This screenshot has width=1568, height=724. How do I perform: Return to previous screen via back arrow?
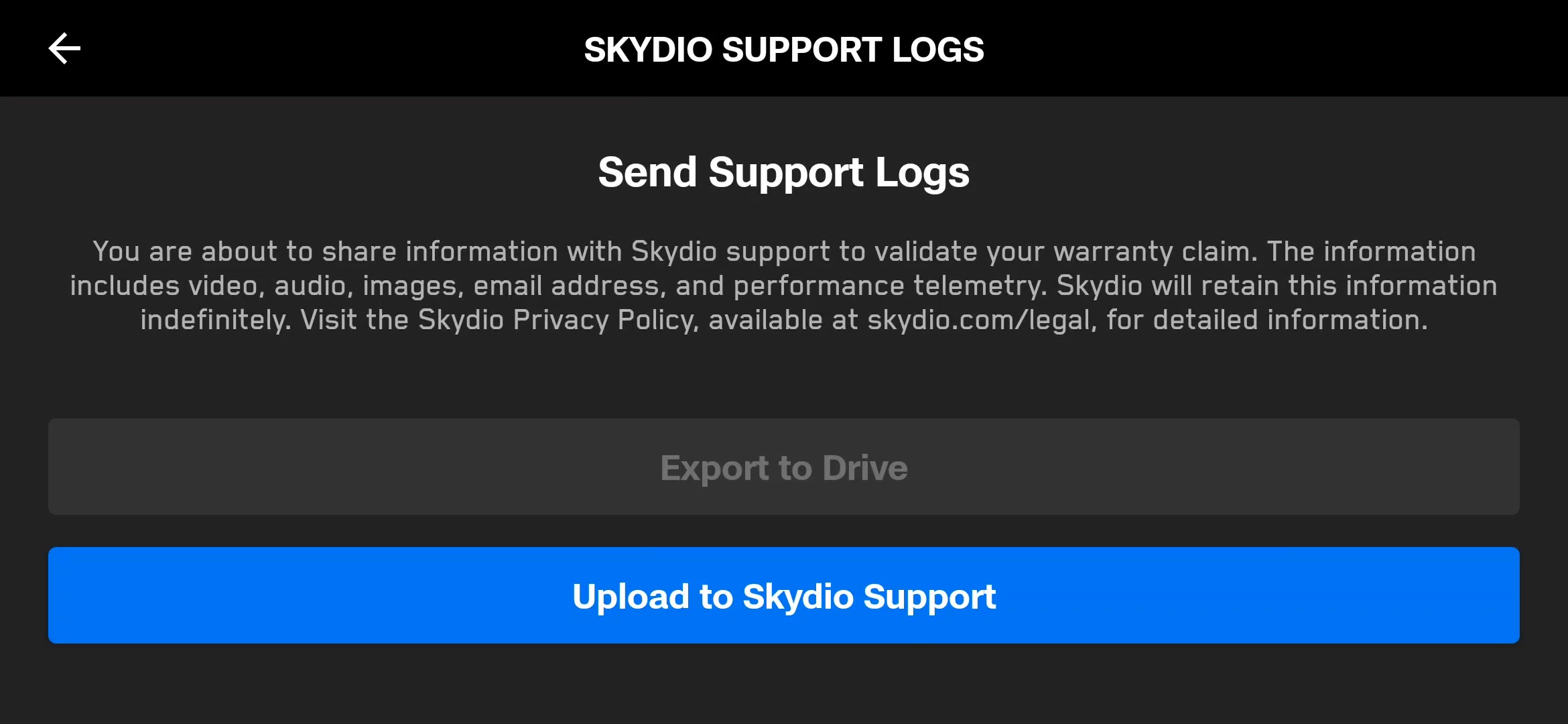click(64, 48)
